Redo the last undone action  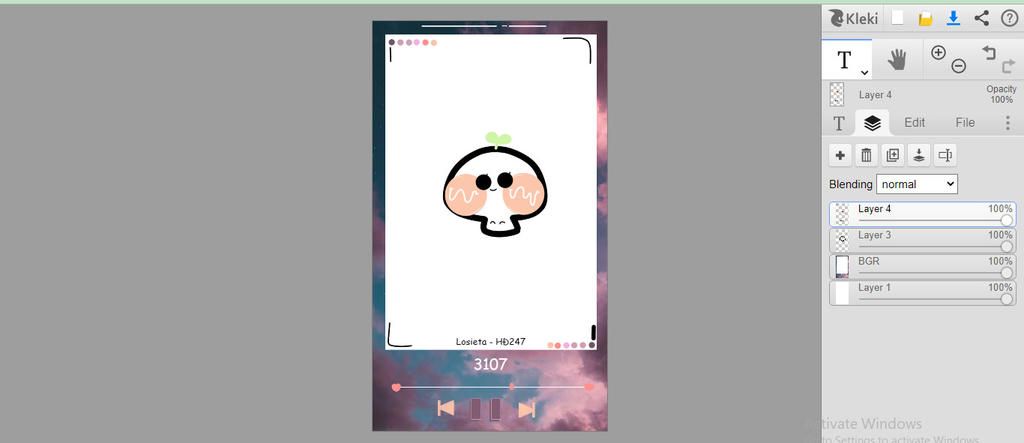[1009, 66]
